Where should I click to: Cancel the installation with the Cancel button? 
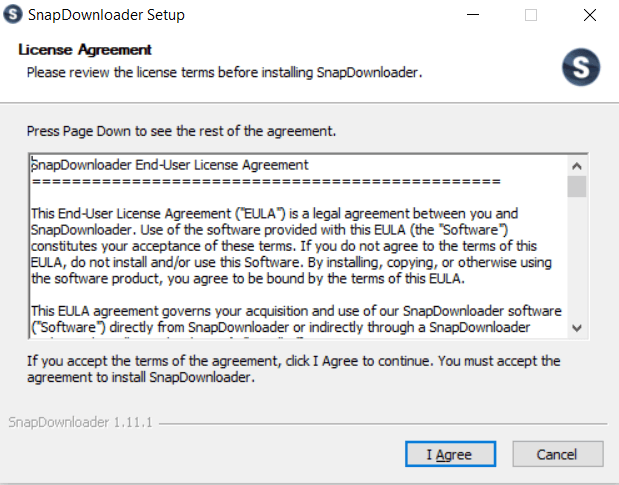(556, 454)
